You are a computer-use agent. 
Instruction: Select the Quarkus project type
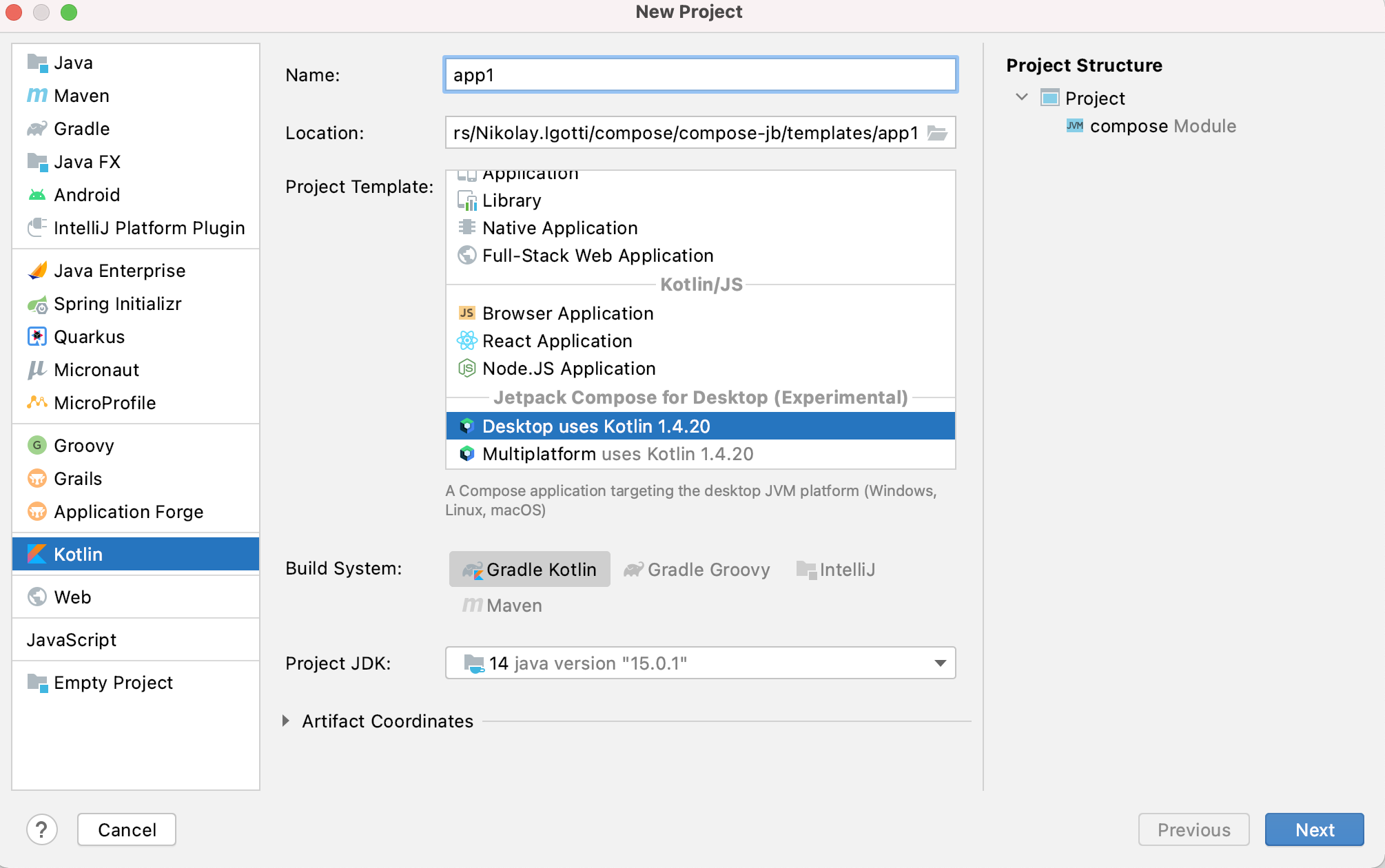(x=88, y=336)
